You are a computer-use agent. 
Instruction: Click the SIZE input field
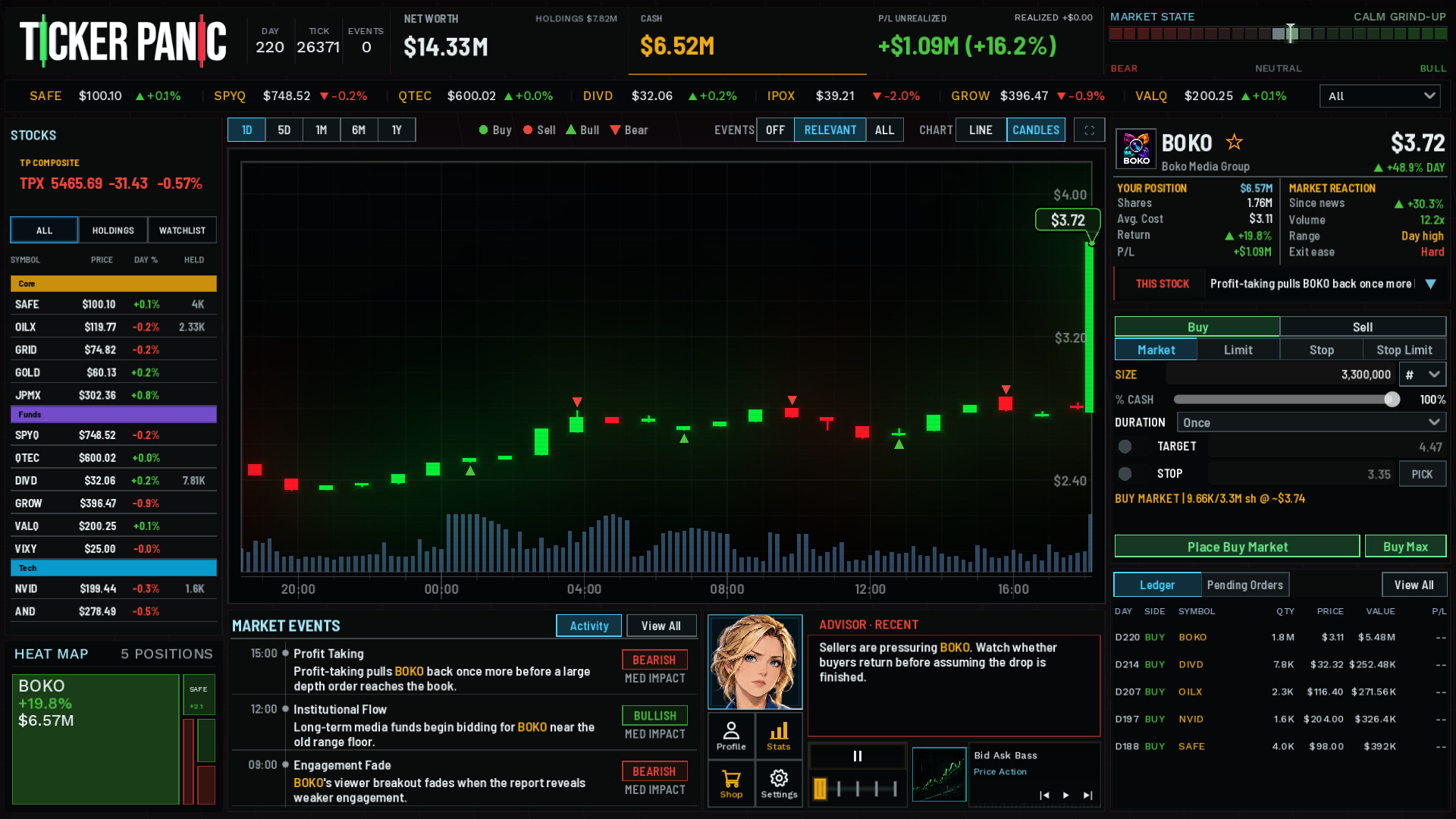[1281, 375]
